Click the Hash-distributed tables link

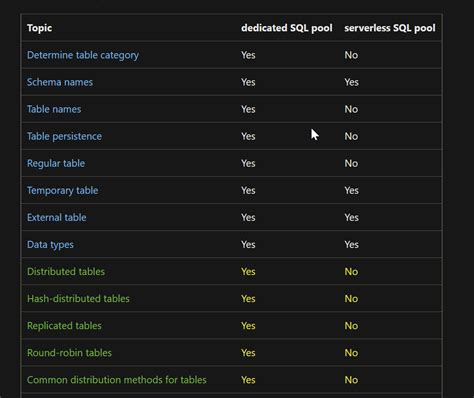(x=78, y=298)
